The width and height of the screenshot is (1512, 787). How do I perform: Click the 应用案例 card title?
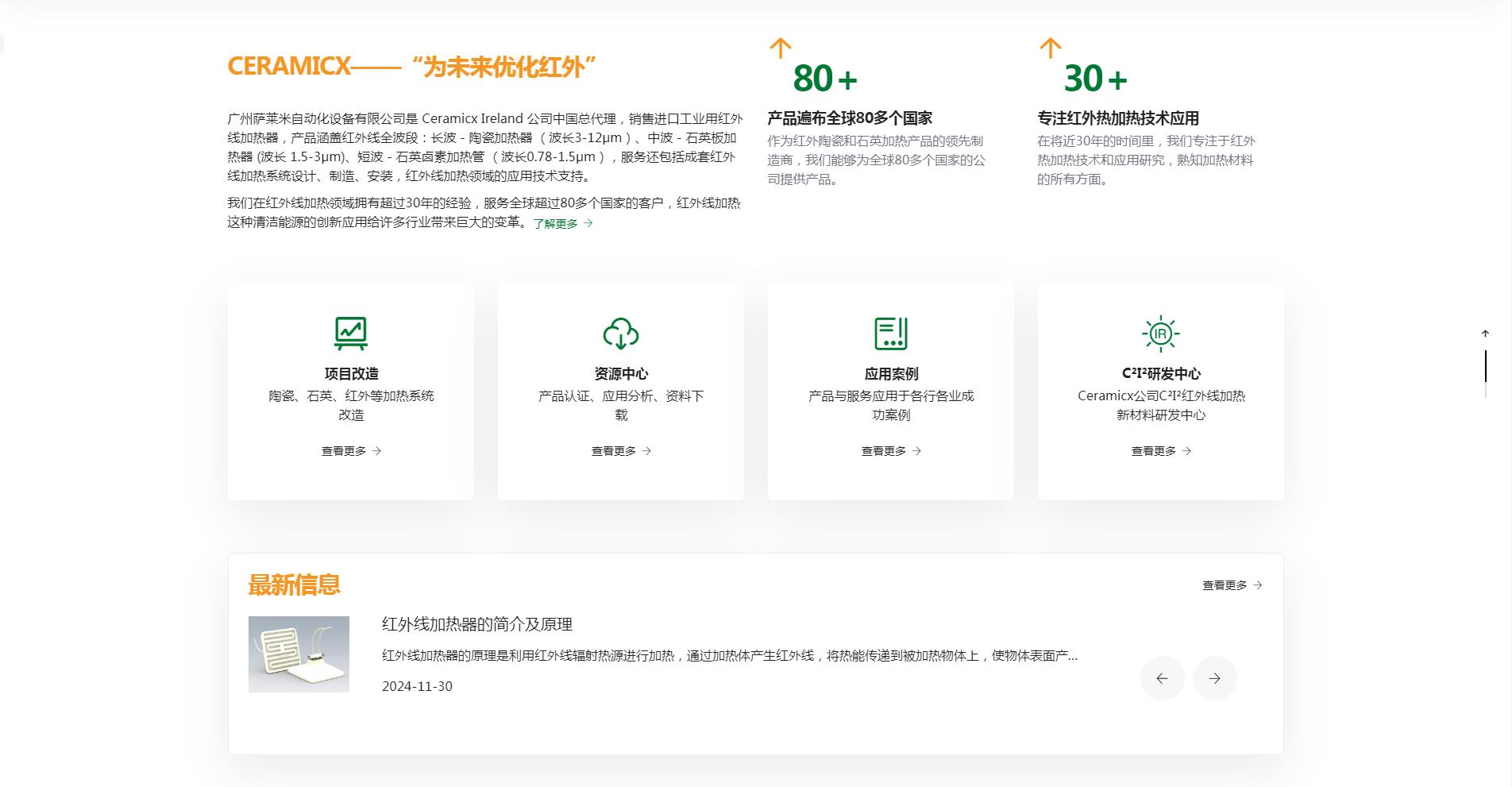coord(891,373)
